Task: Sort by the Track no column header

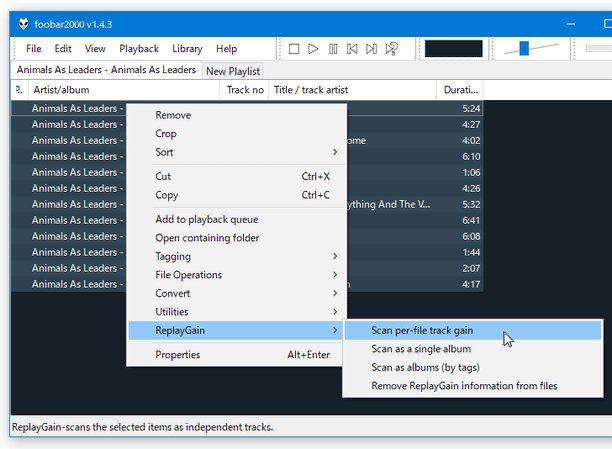Action: [x=245, y=90]
